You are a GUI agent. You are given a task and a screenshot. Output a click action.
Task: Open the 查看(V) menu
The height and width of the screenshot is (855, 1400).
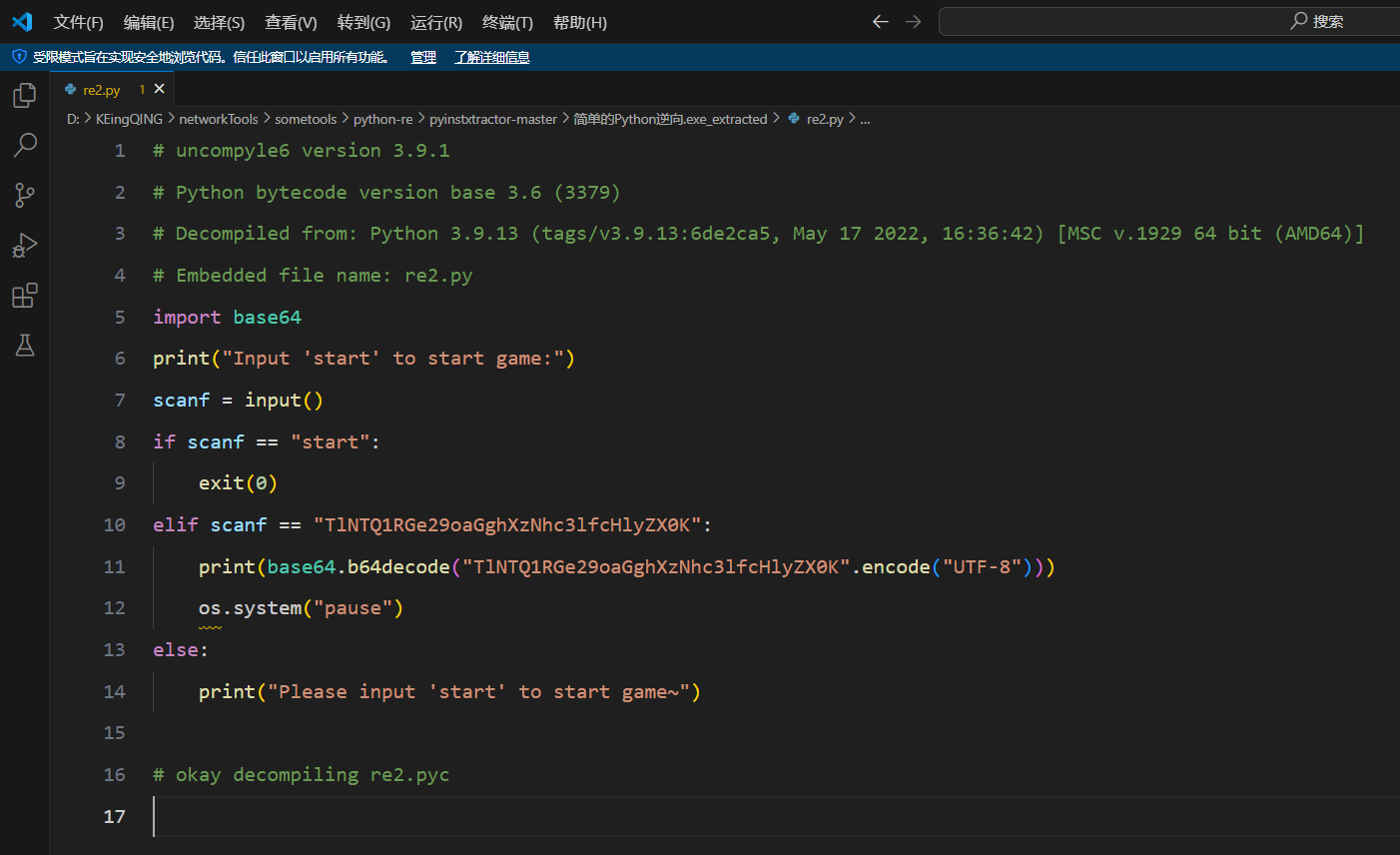[x=291, y=22]
